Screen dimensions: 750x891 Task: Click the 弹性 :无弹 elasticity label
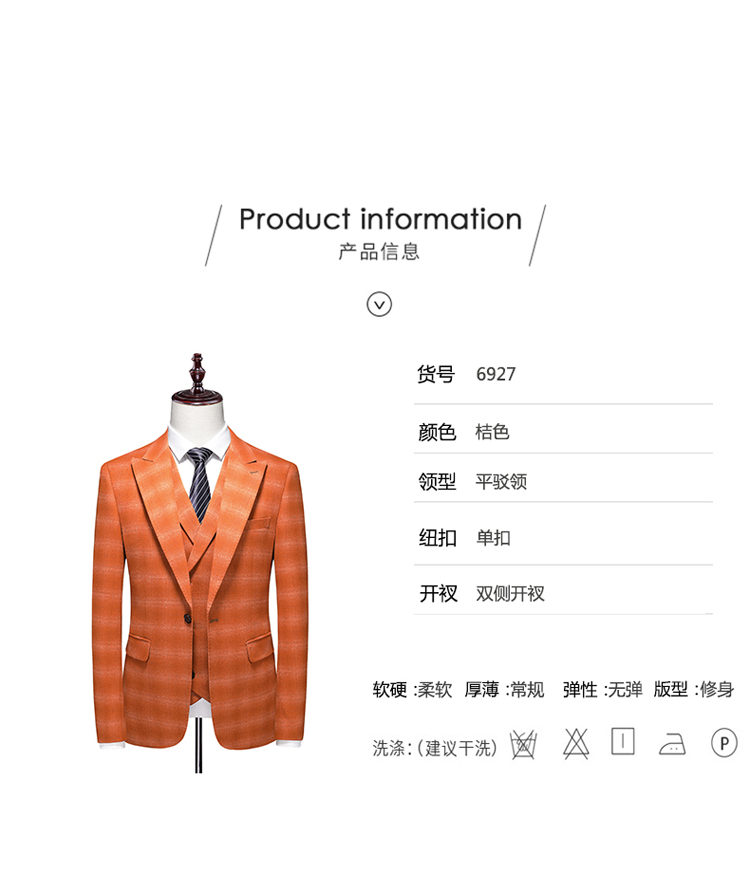(x=603, y=689)
